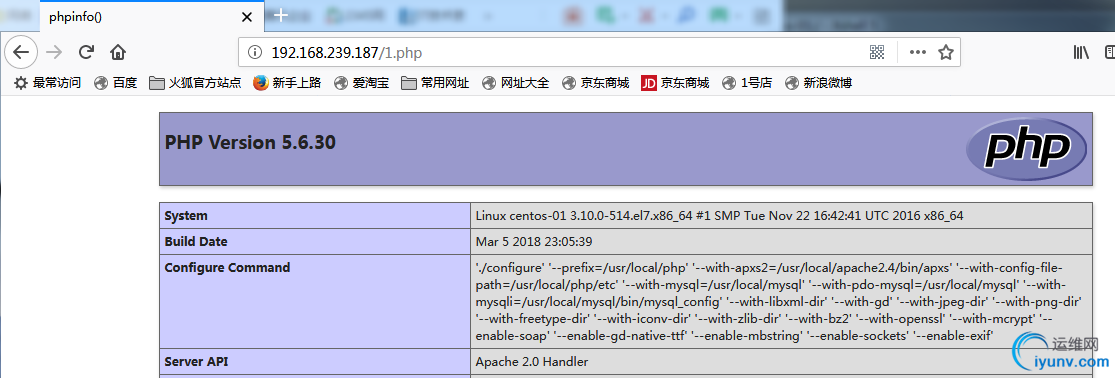View site information icon in address bar
The width and height of the screenshot is (1115, 378).
click(x=255, y=52)
